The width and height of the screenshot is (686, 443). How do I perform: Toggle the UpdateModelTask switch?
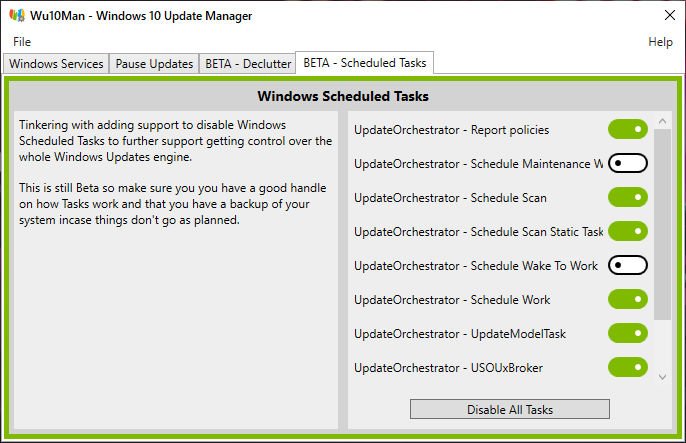point(628,333)
